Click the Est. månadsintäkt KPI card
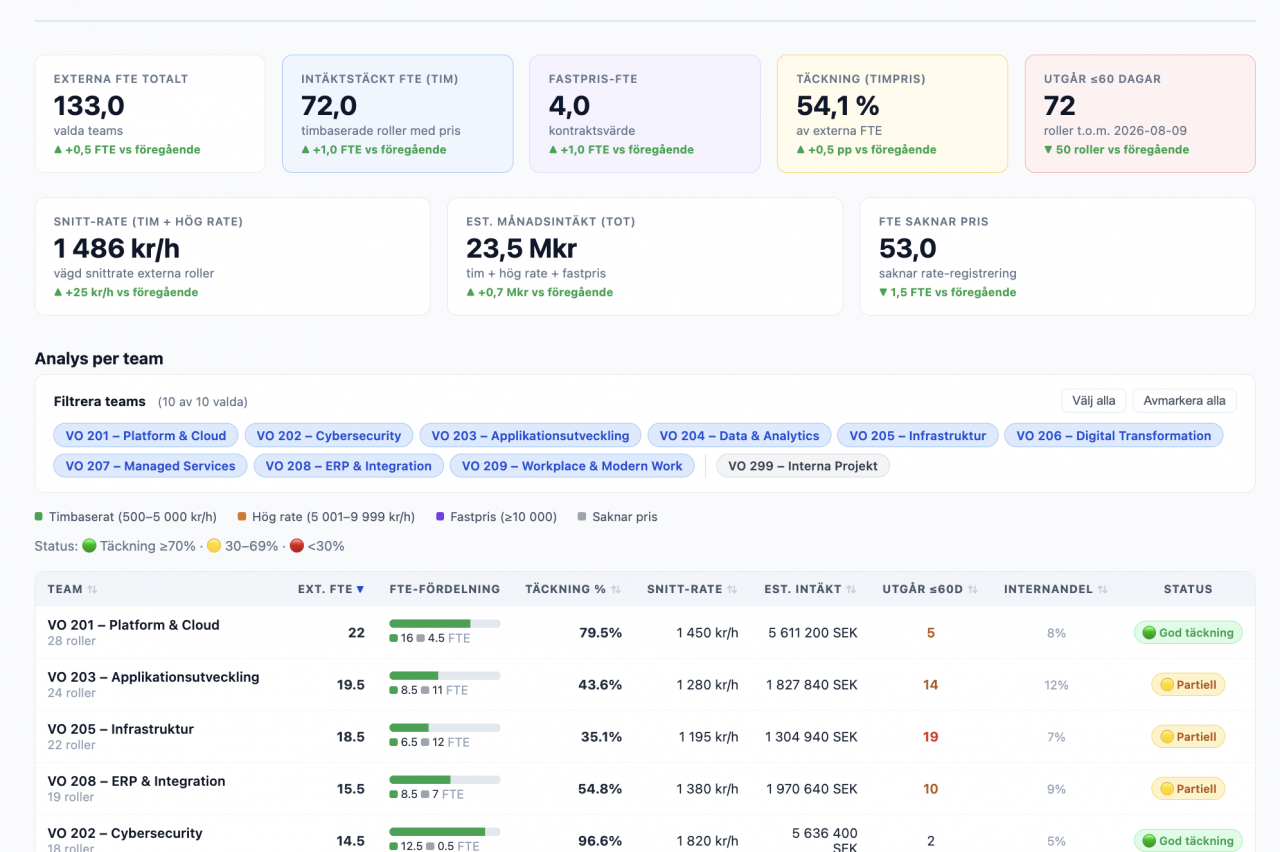The image size is (1280, 852). [x=645, y=256]
